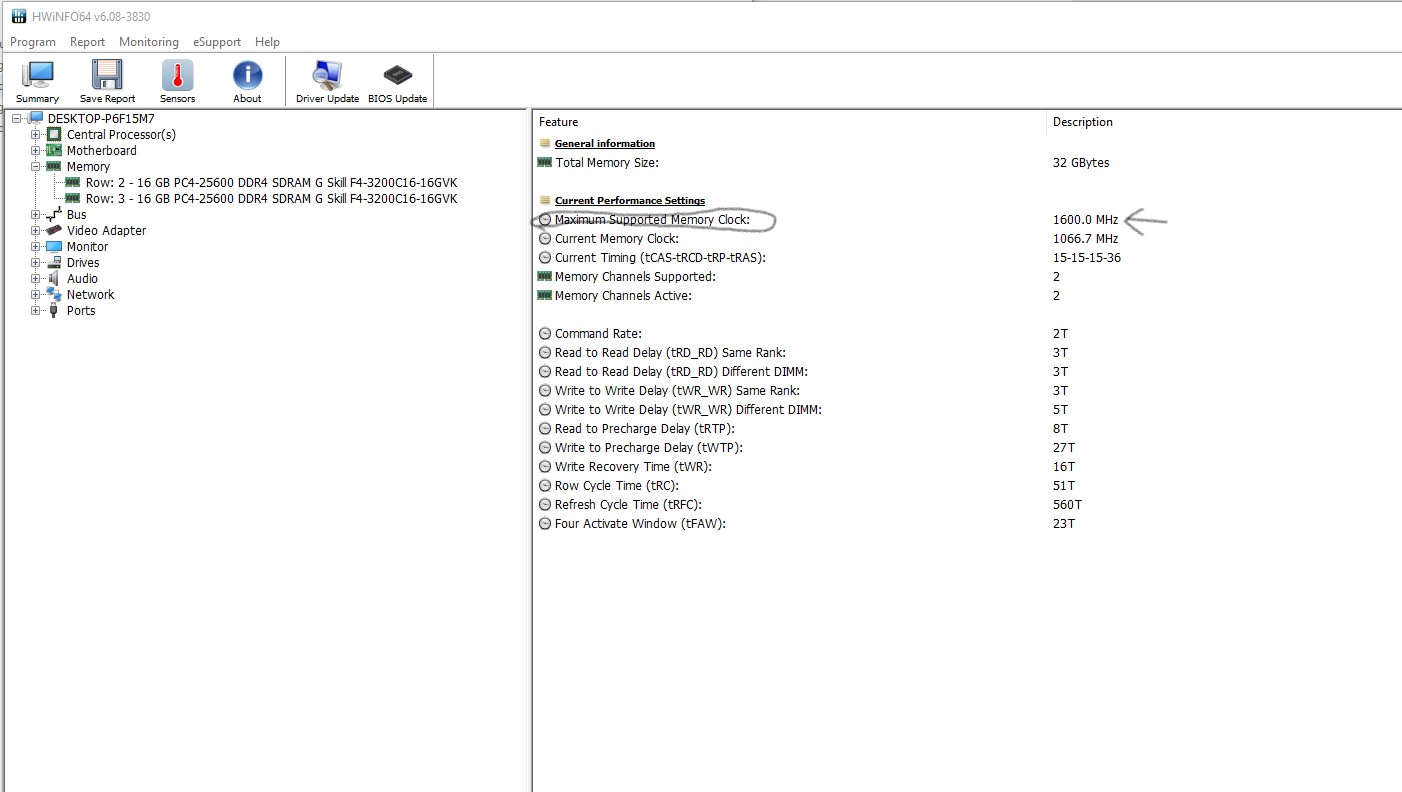Image resolution: width=1402 pixels, height=792 pixels.
Task: Click the Total Memory Size row icon
Action: [x=544, y=162]
